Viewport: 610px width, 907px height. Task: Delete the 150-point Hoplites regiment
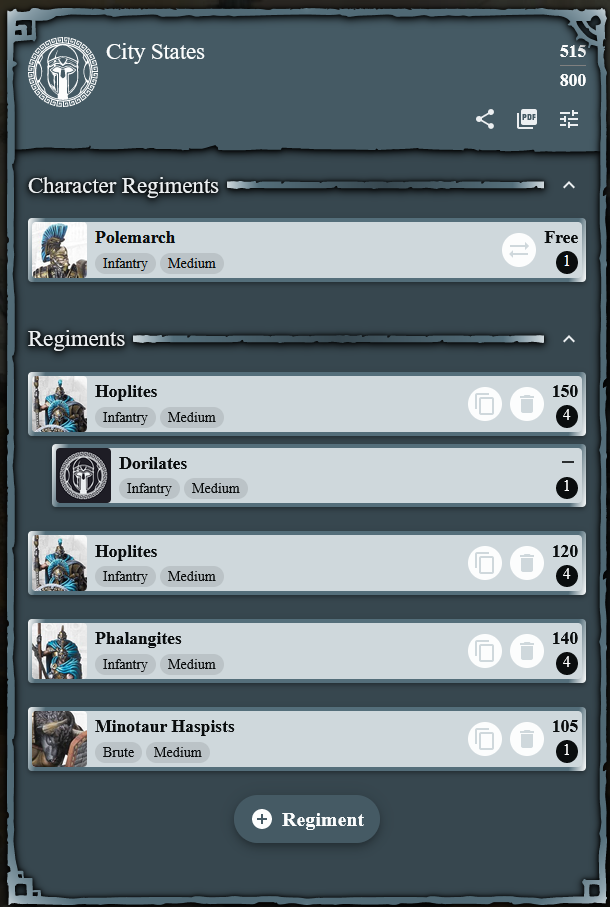point(527,404)
